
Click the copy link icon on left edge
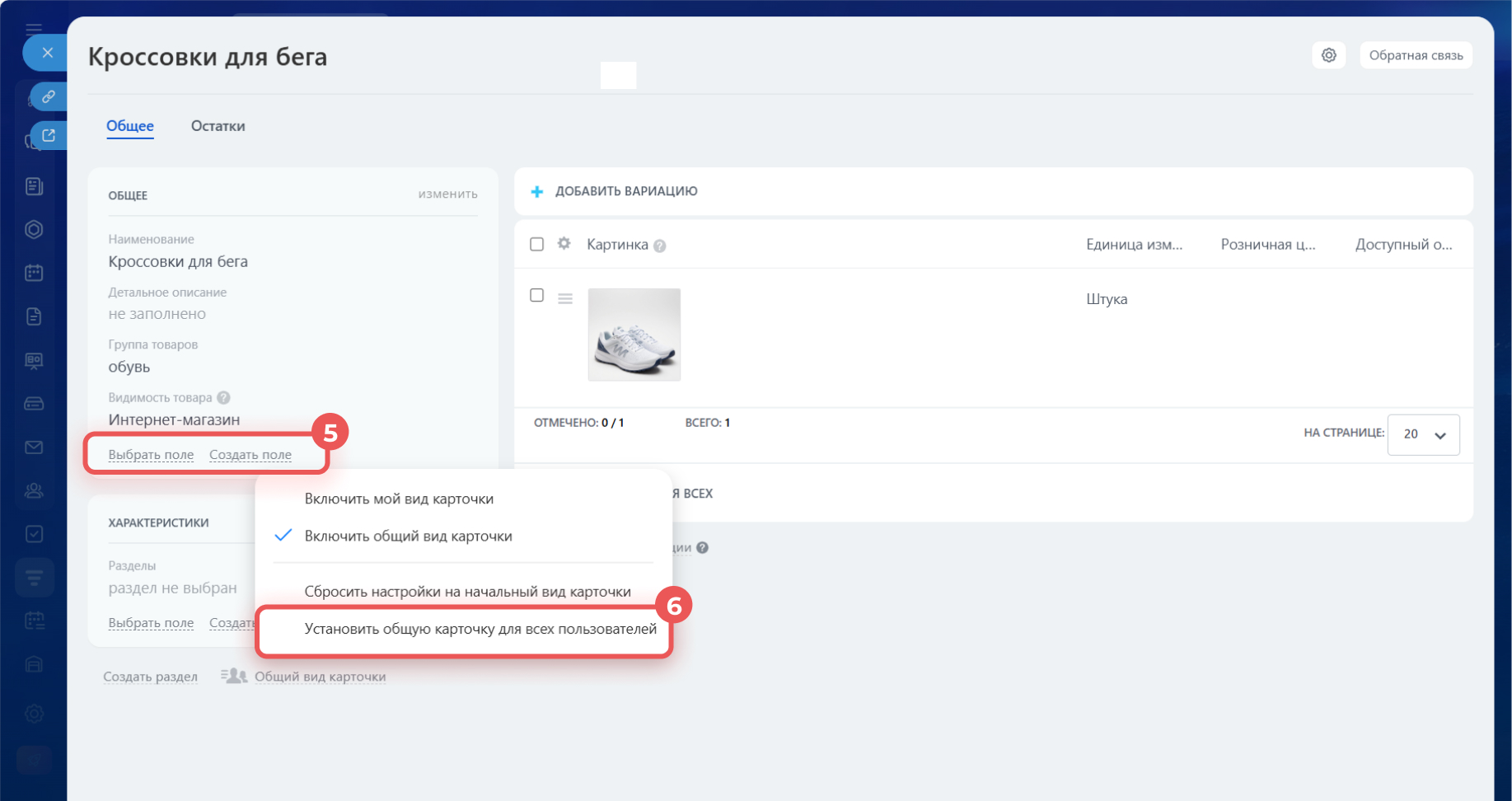click(x=49, y=96)
